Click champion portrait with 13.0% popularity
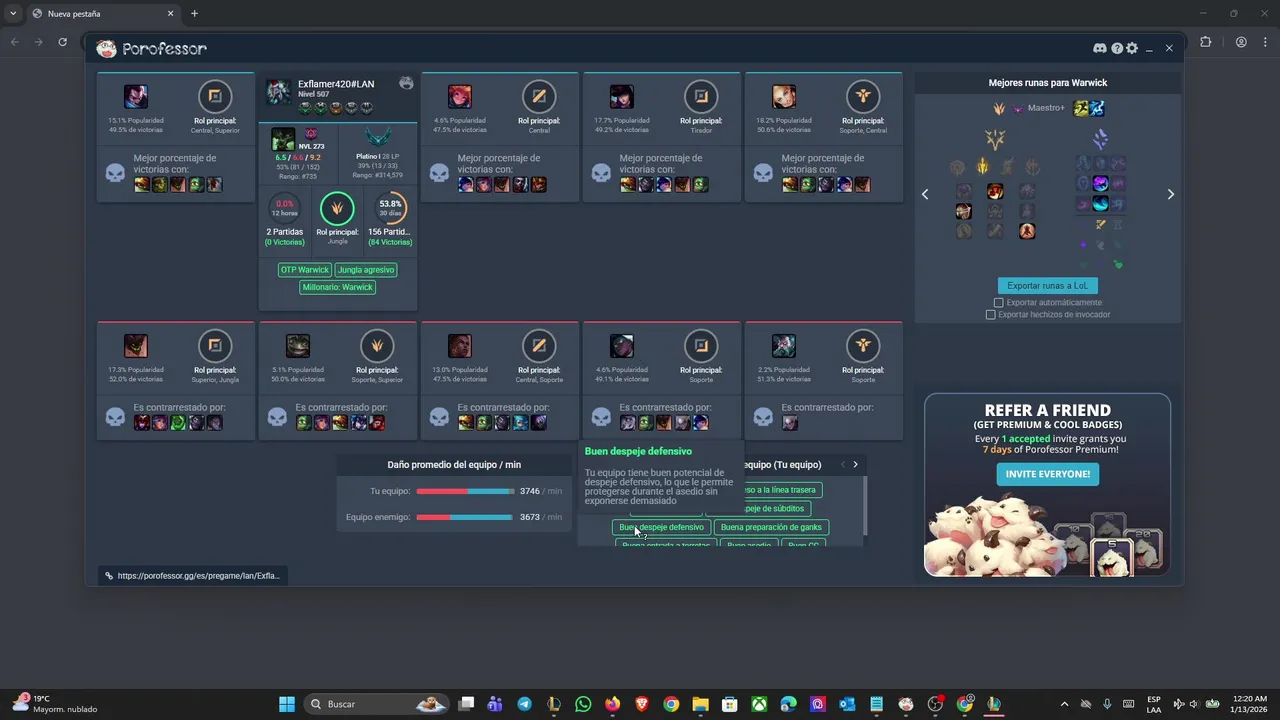This screenshot has height=720, width=1280. pyautogui.click(x=460, y=346)
